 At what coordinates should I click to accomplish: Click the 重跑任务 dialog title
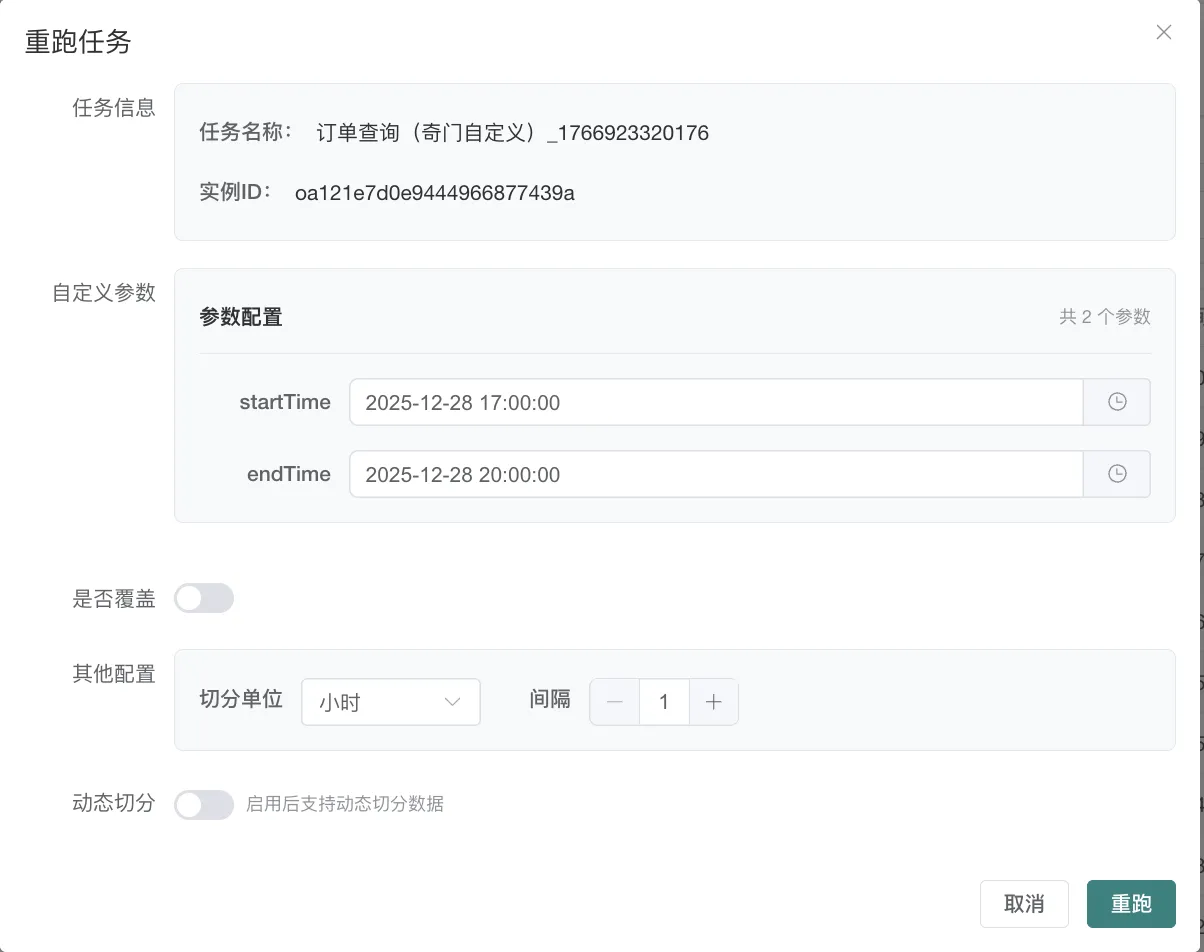click(x=78, y=42)
